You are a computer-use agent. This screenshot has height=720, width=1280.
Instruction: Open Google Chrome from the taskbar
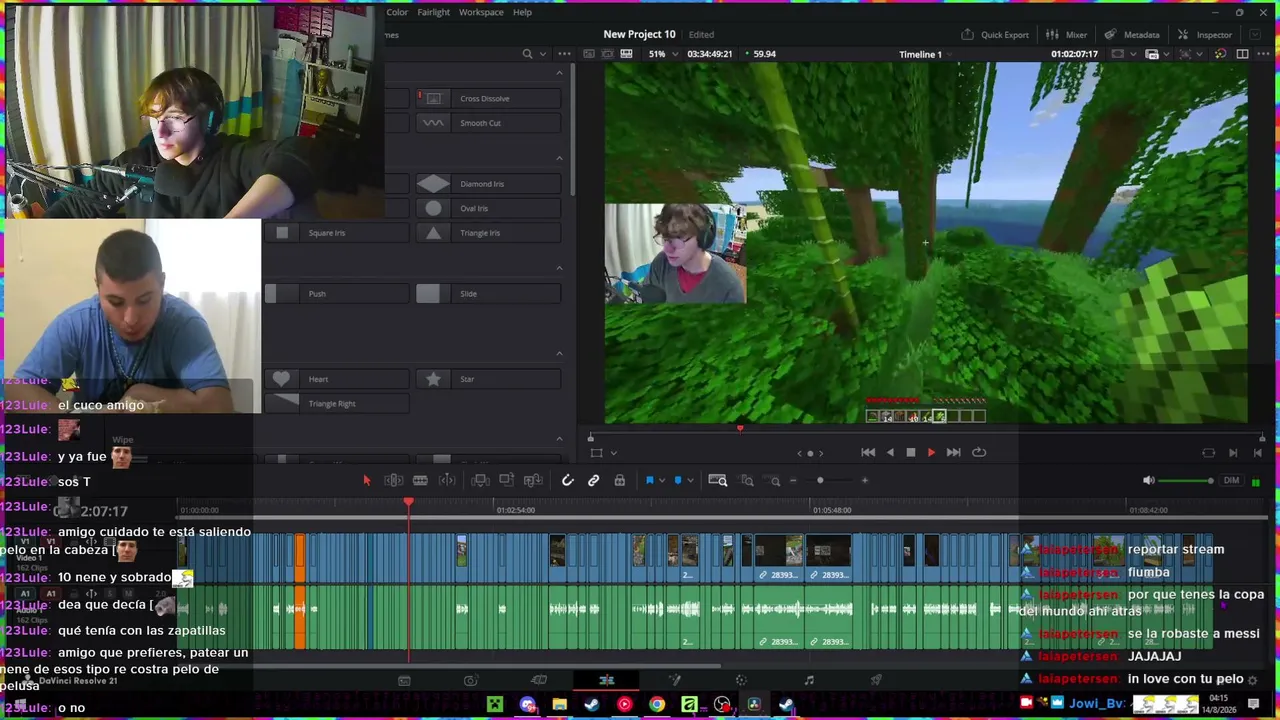656,705
